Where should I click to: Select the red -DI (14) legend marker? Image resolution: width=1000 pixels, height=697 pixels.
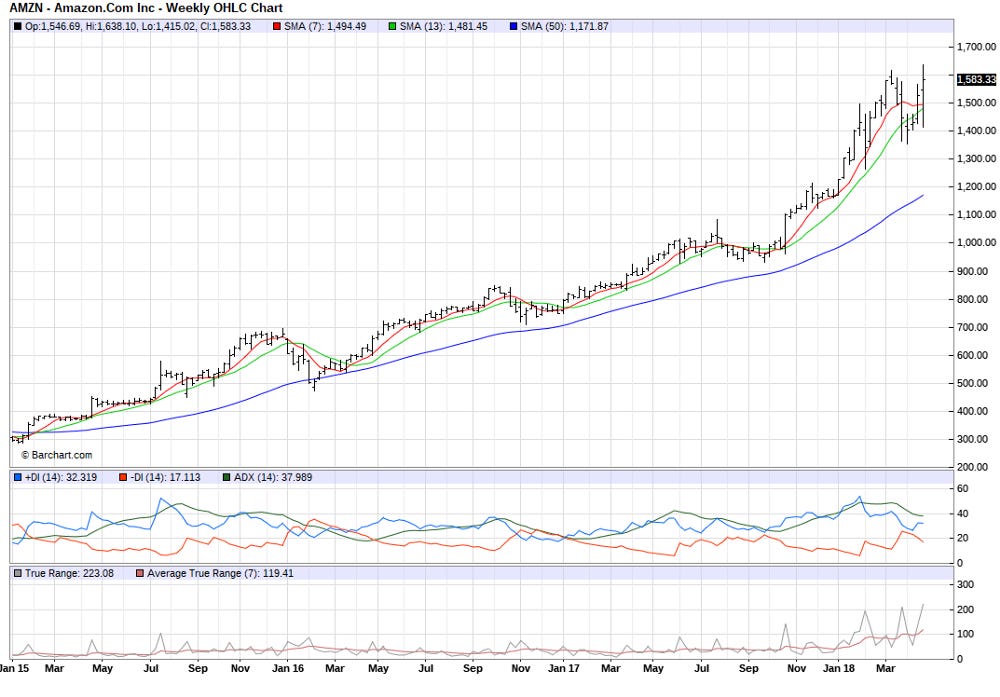click(122, 477)
